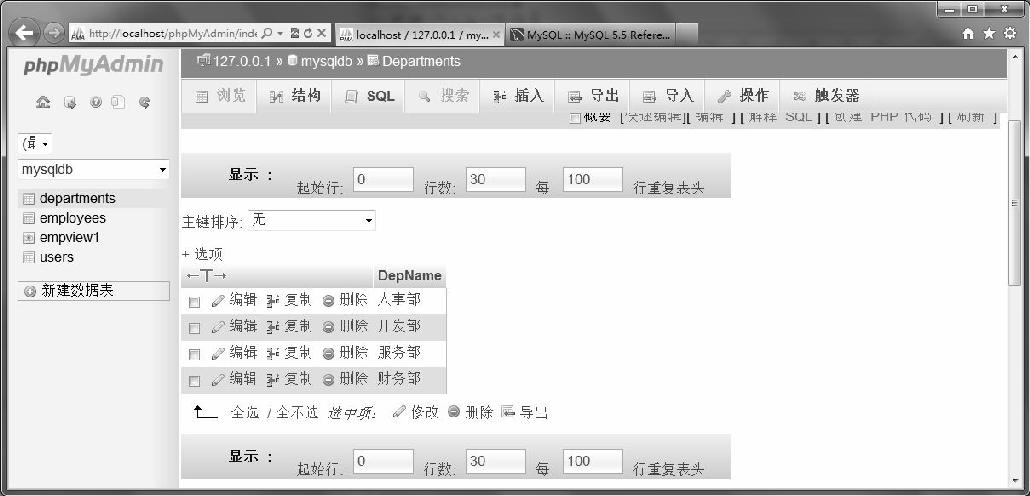The image size is (1030, 496).
Task: Open the documentation pages icon in sidebar
Action: point(118,102)
